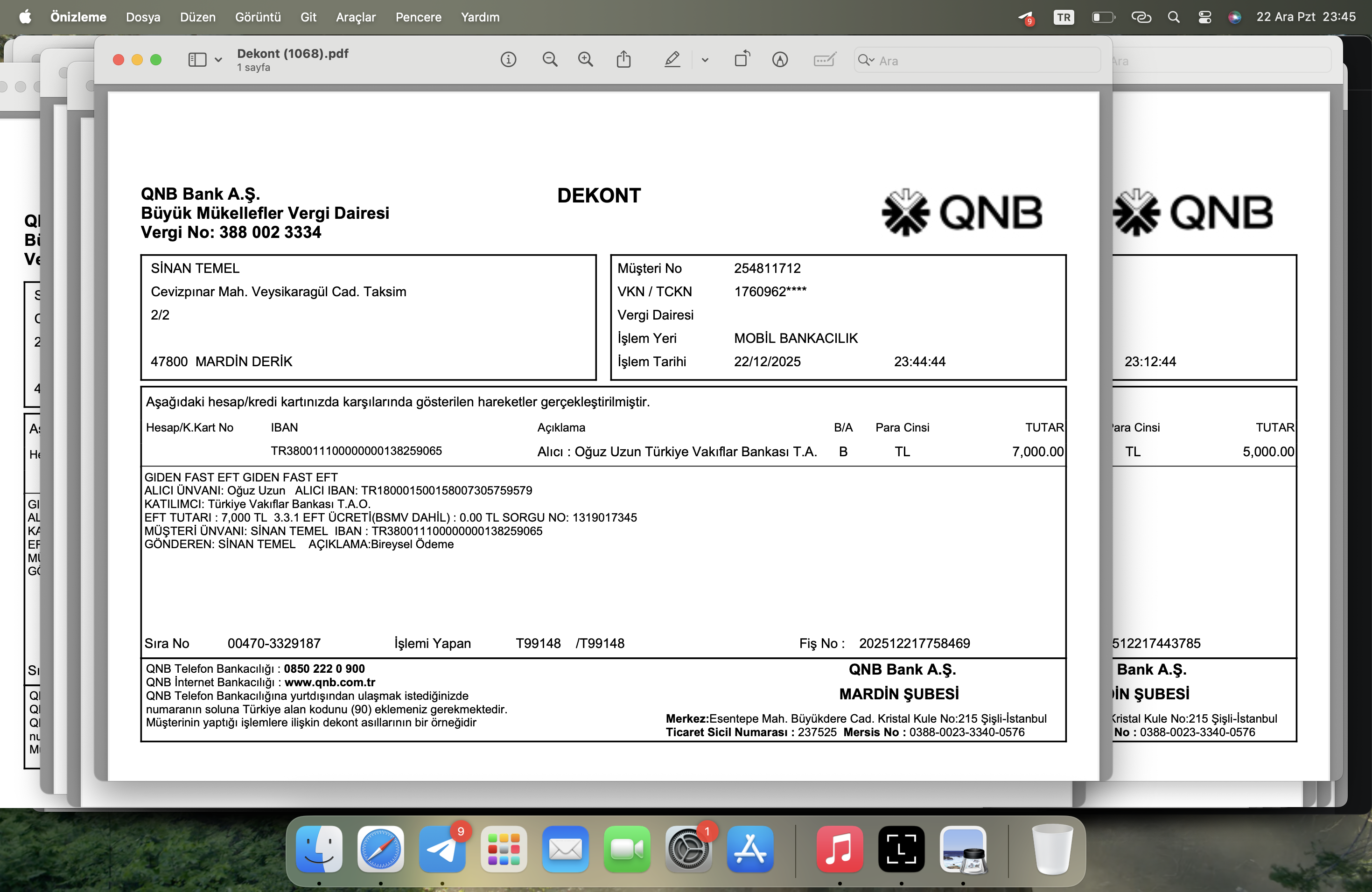This screenshot has width=1372, height=892.
Task: Click the MARDİN ŞUBESİ branch name
Action: tap(899, 694)
